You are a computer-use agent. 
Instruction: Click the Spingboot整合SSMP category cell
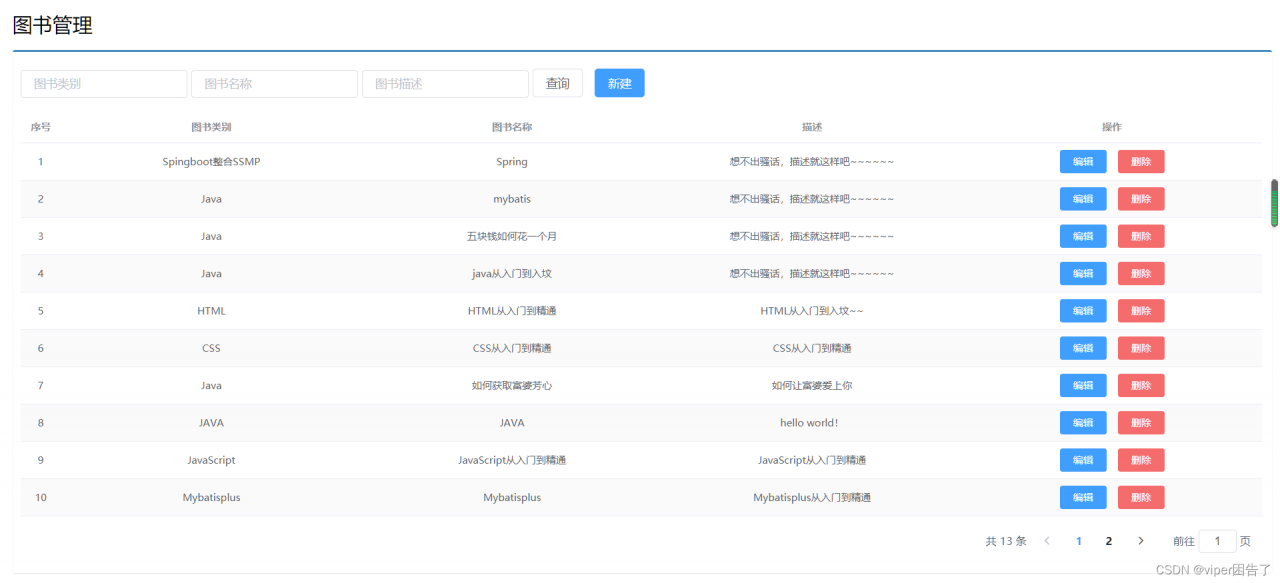point(211,162)
